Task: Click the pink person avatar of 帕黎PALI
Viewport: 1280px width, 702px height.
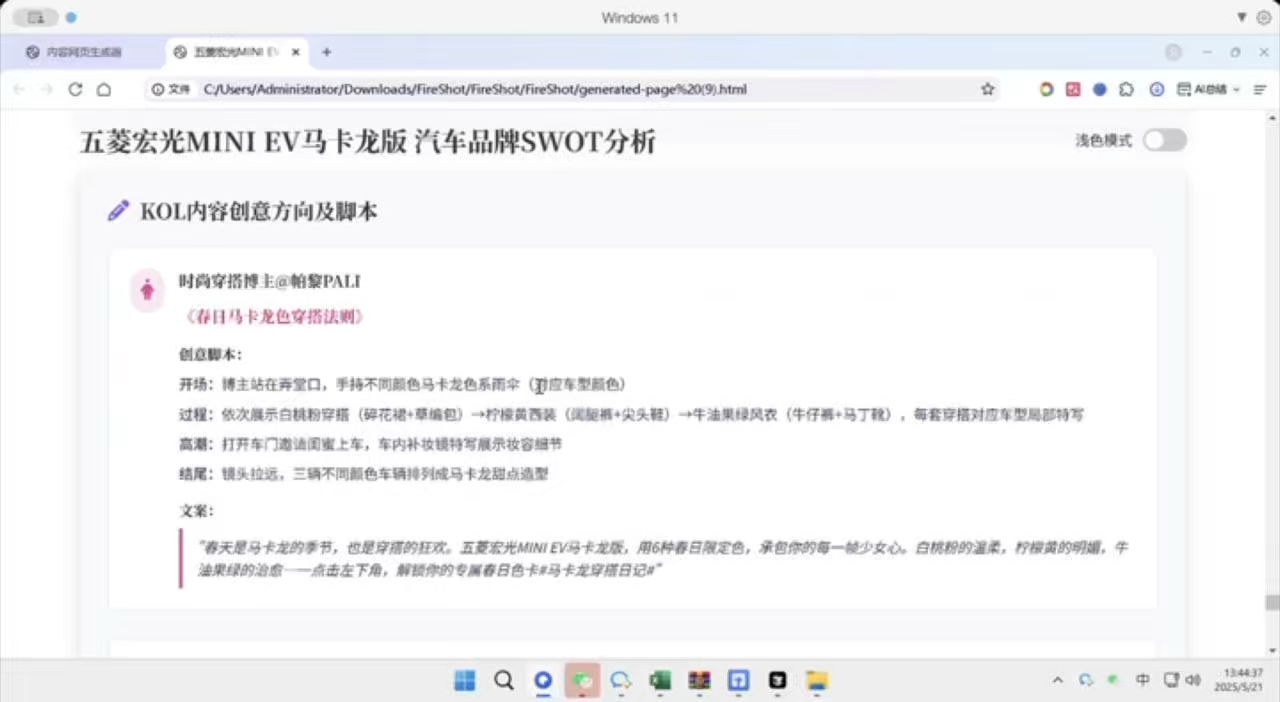Action: click(147, 290)
